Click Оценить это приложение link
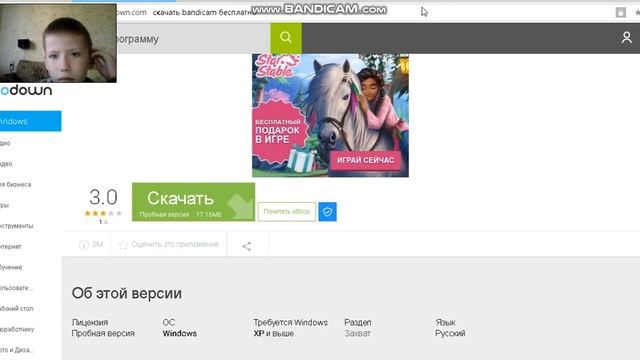 (x=175, y=244)
